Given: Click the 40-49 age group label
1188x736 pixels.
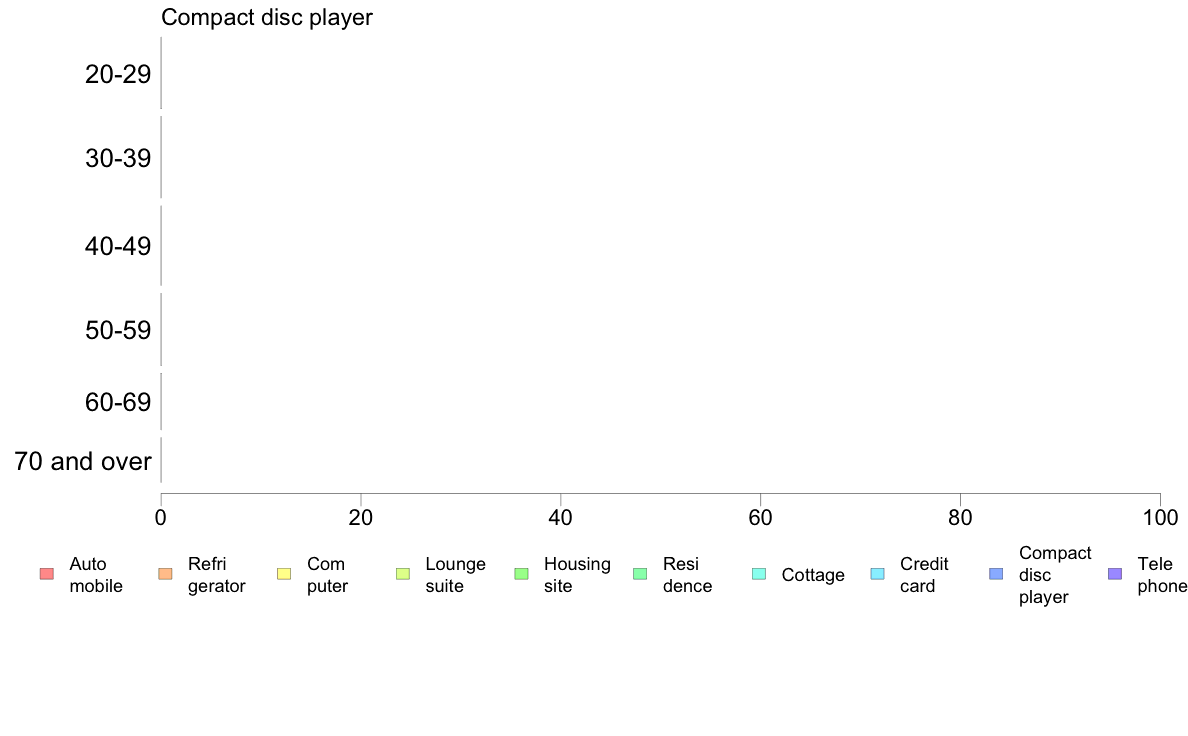Looking at the screenshot, I should pyautogui.click(x=118, y=246).
